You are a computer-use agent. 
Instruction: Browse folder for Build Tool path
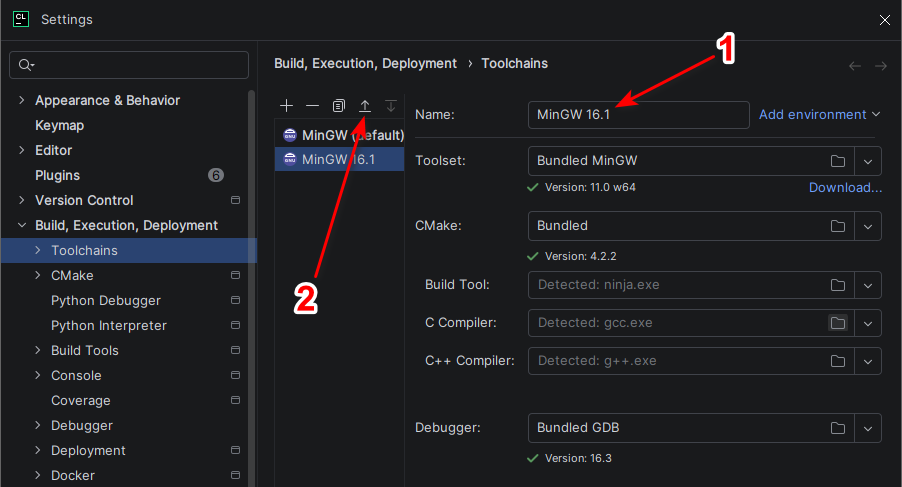tap(838, 285)
